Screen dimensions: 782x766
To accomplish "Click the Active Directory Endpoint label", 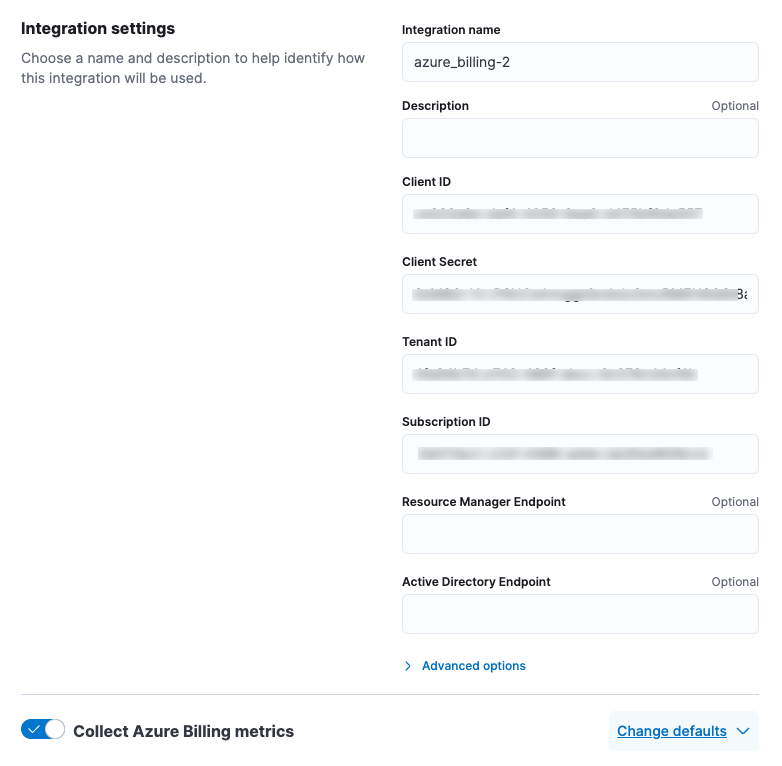I will 476,582.
